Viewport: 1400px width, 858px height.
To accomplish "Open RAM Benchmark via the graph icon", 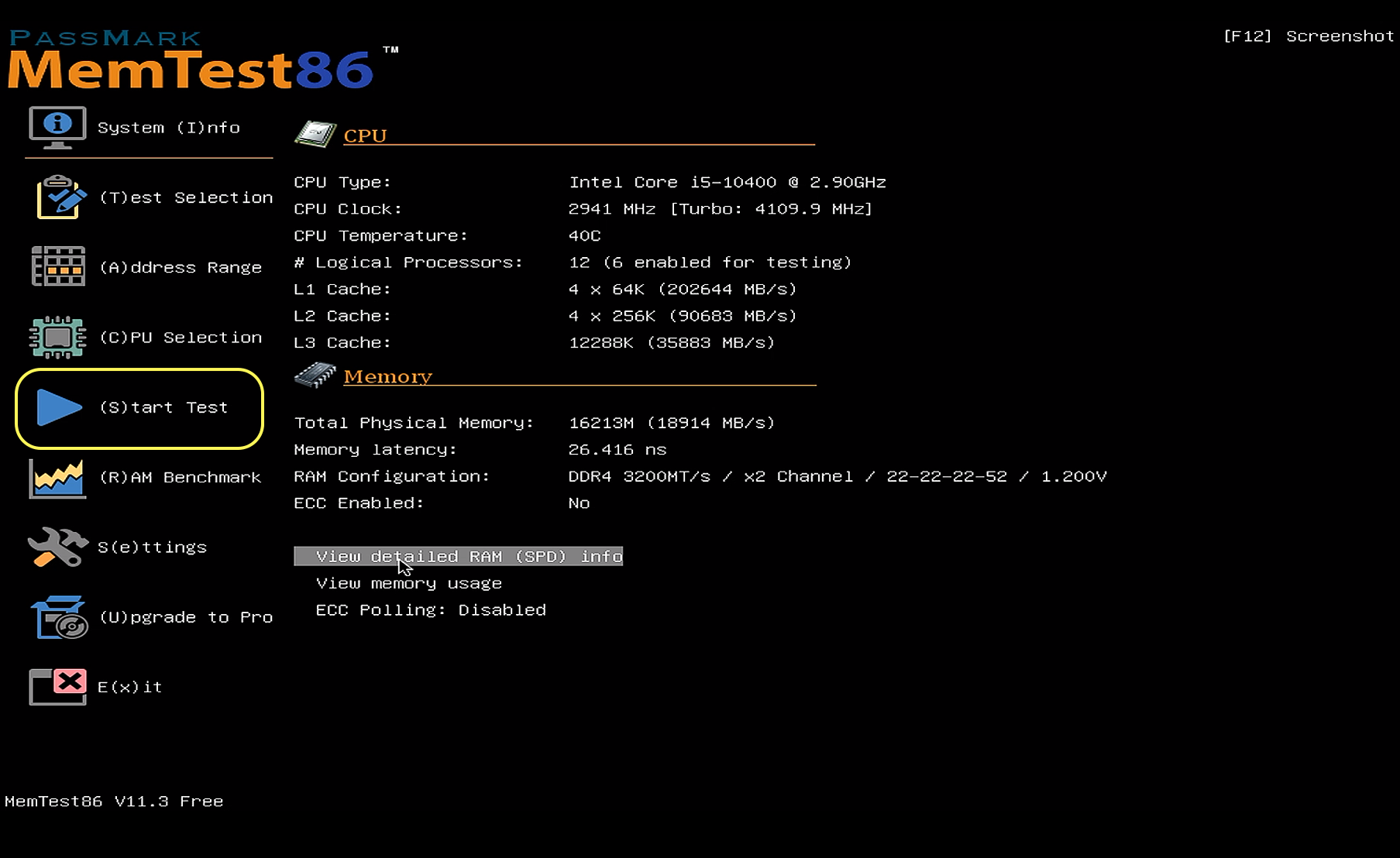I will [56, 477].
